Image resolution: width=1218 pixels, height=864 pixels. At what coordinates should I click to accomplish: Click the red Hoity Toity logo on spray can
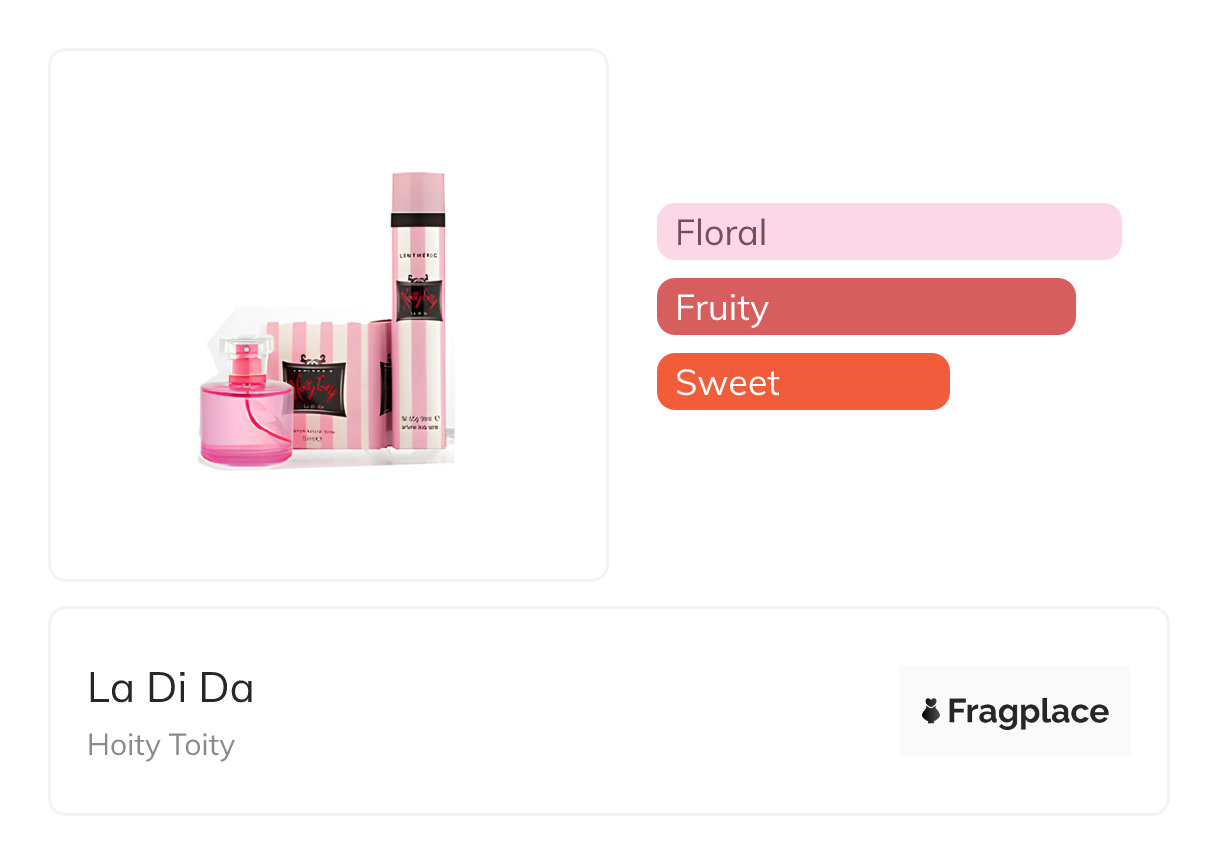pyautogui.click(x=417, y=300)
